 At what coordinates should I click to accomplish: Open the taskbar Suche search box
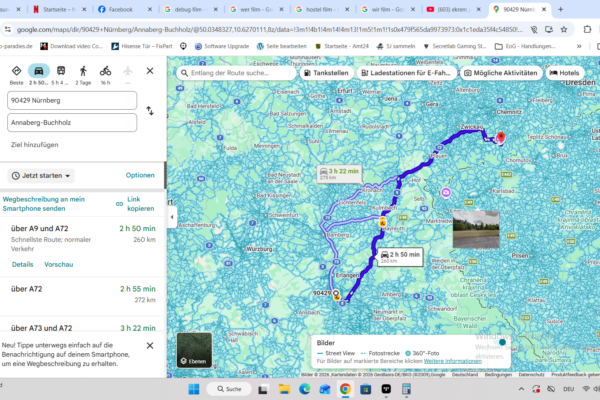(229, 389)
